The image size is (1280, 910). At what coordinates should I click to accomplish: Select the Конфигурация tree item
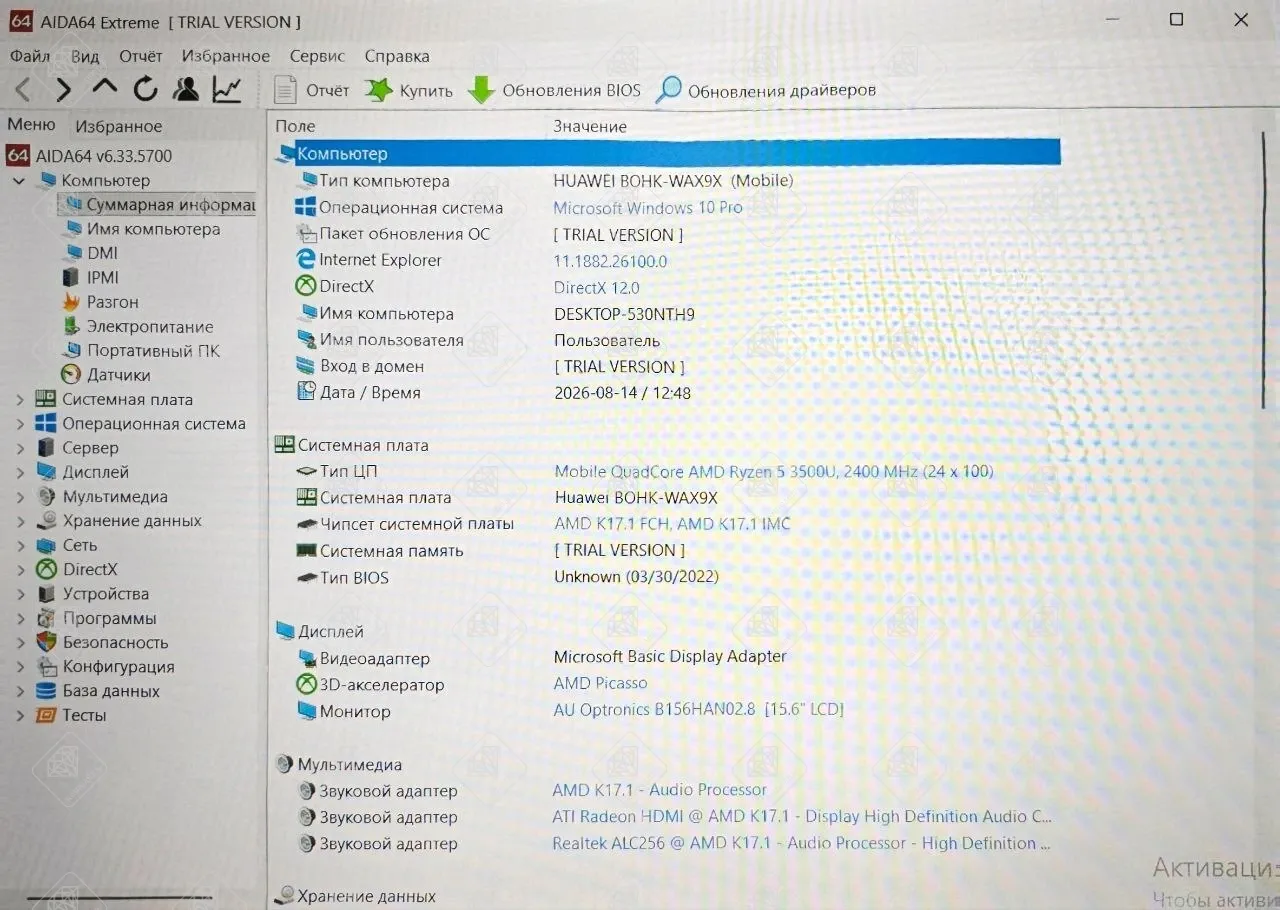[x=106, y=667]
